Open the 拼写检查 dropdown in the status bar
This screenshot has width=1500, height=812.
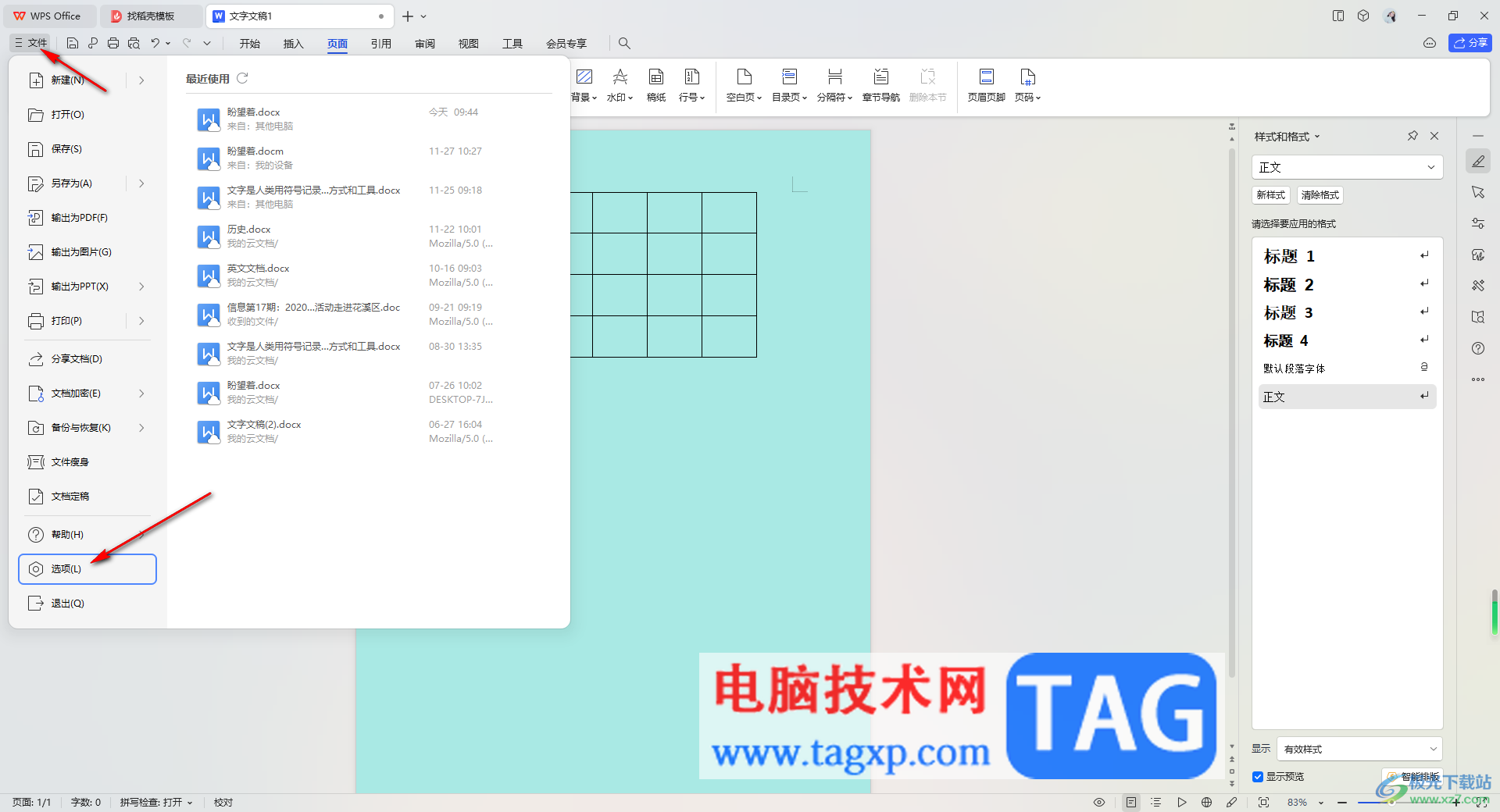coord(156,802)
